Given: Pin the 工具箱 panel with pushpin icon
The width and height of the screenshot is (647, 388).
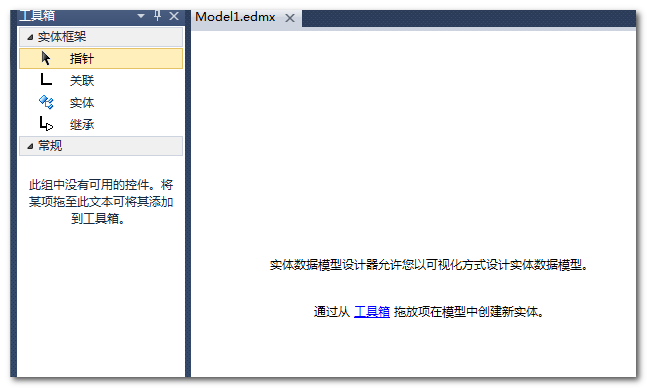Looking at the screenshot, I should click(157, 16).
